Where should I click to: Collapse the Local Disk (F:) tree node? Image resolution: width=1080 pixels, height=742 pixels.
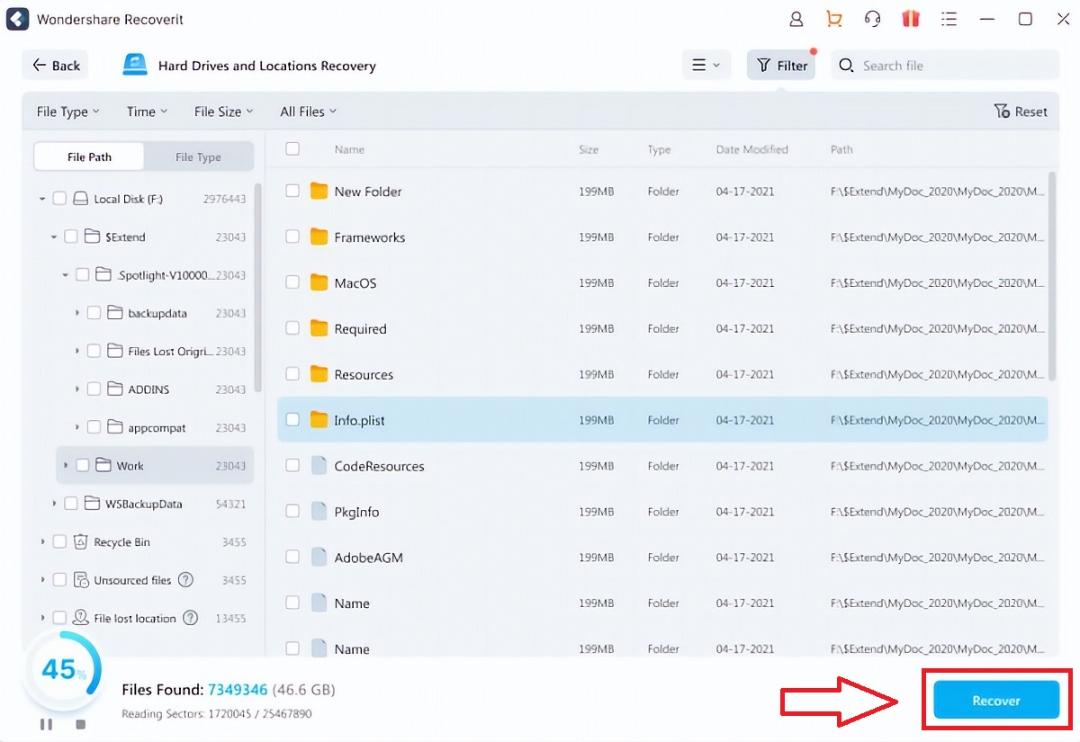click(42, 198)
